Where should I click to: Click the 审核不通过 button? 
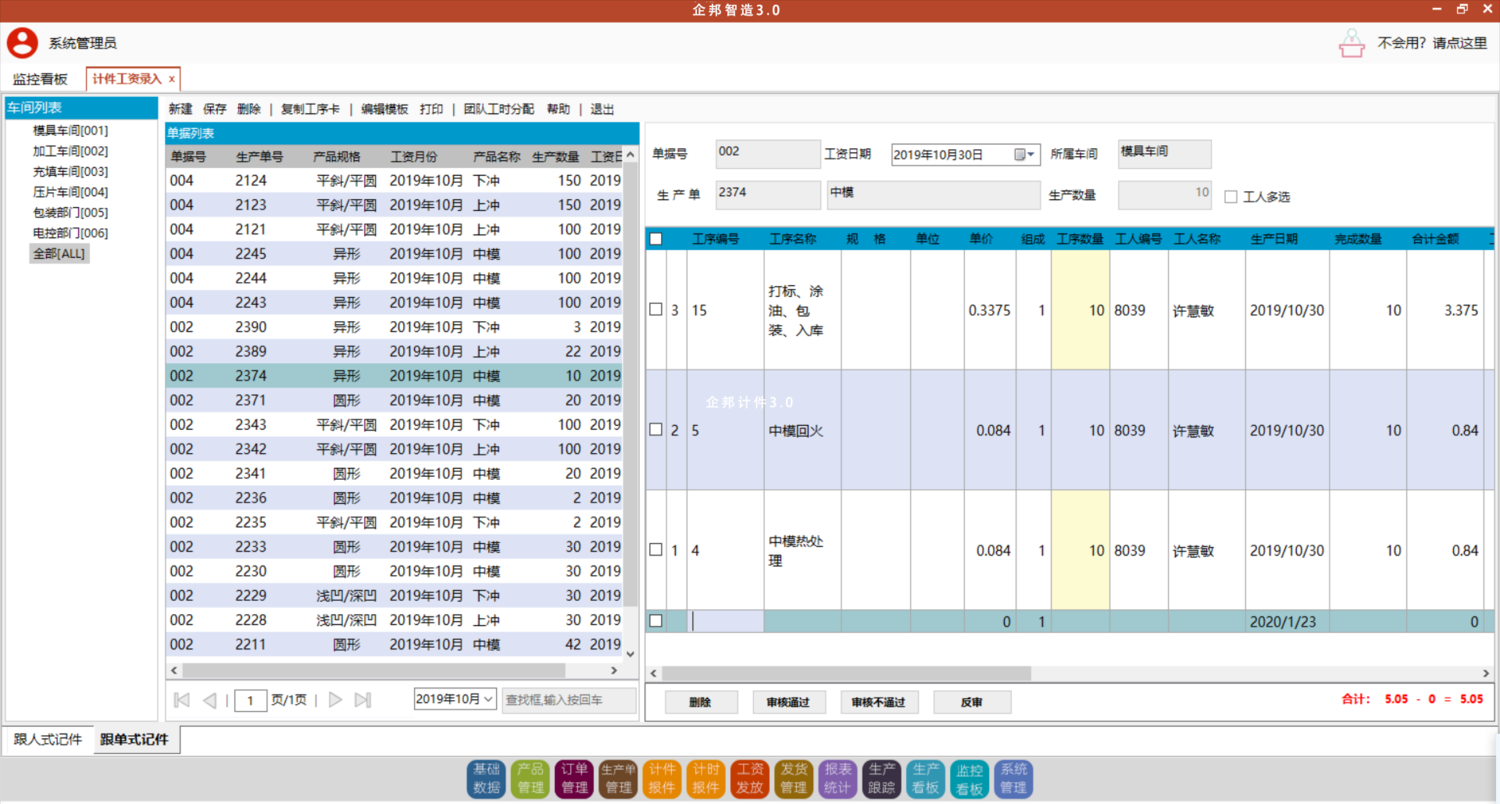pos(879,702)
